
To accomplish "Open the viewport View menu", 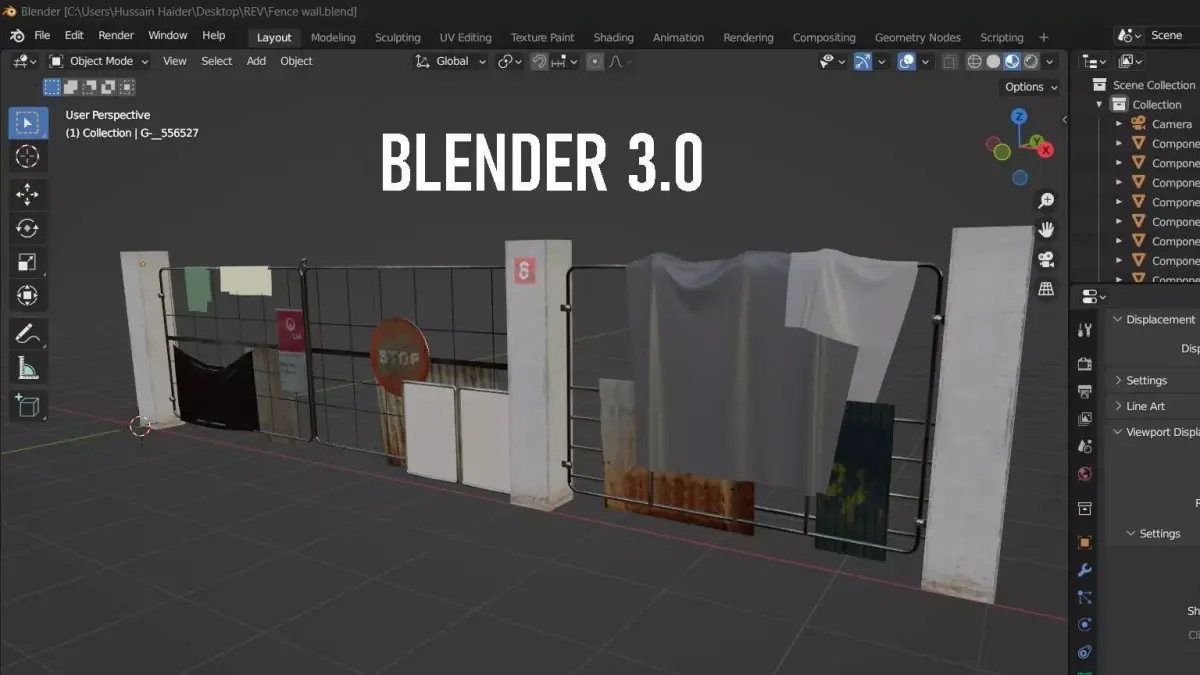I will click(175, 61).
